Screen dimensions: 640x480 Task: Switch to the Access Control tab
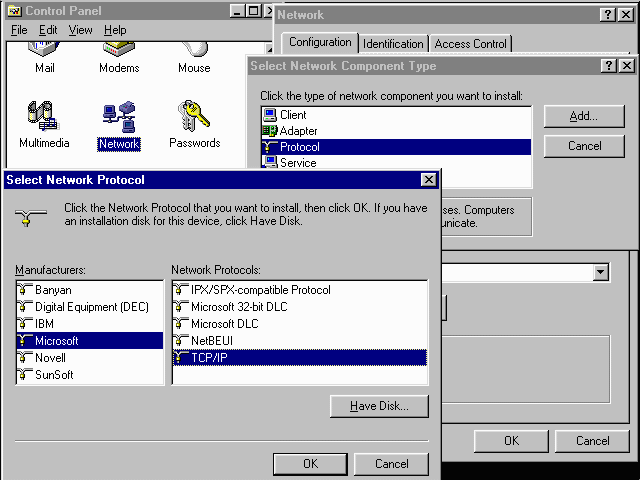(471, 44)
